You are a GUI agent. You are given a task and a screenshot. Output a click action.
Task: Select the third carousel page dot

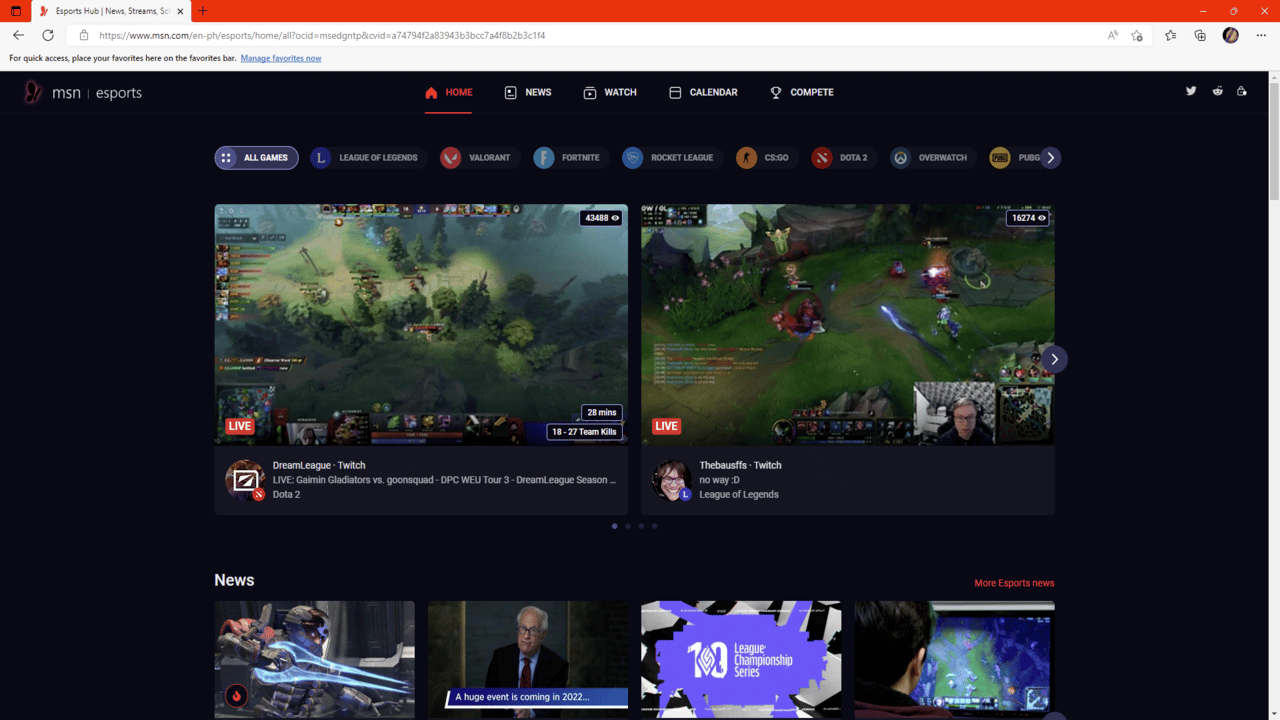(x=641, y=526)
